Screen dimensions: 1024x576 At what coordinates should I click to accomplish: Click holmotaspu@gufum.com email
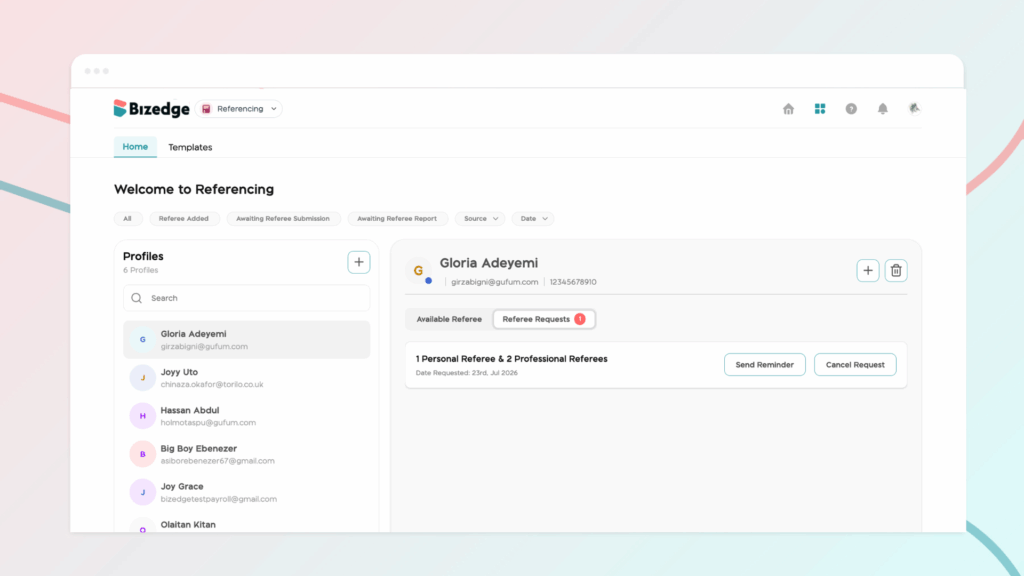coord(208,423)
